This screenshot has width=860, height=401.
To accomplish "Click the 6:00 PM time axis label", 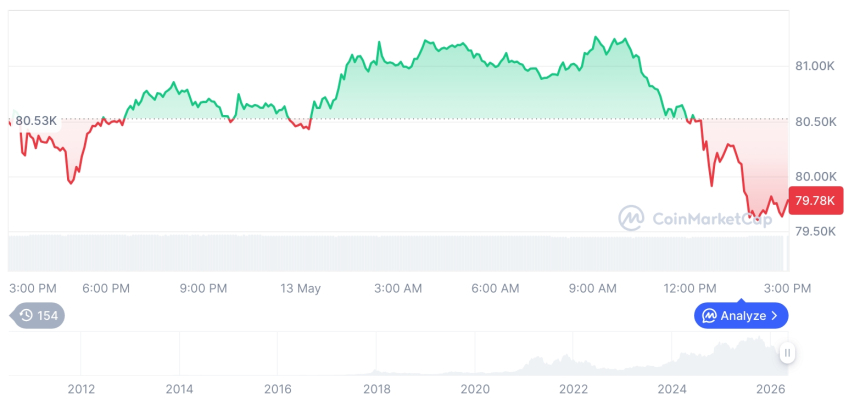I will [x=106, y=288].
